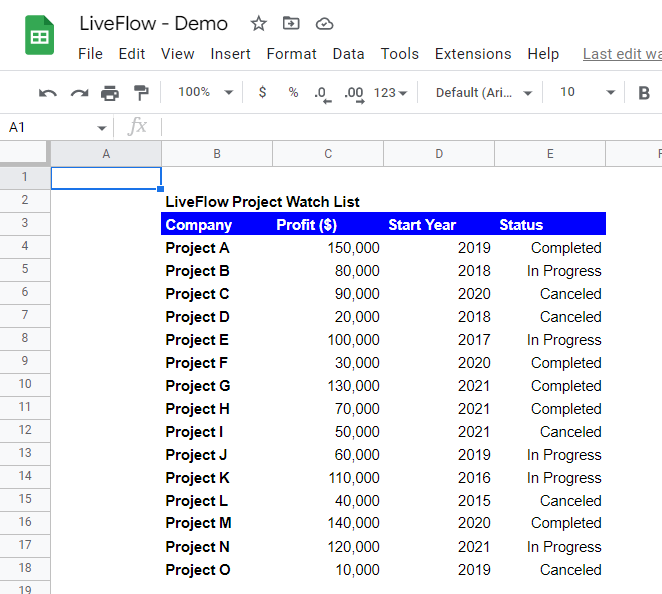Click the Project I cell
The height and width of the screenshot is (594, 662).
tap(217, 432)
